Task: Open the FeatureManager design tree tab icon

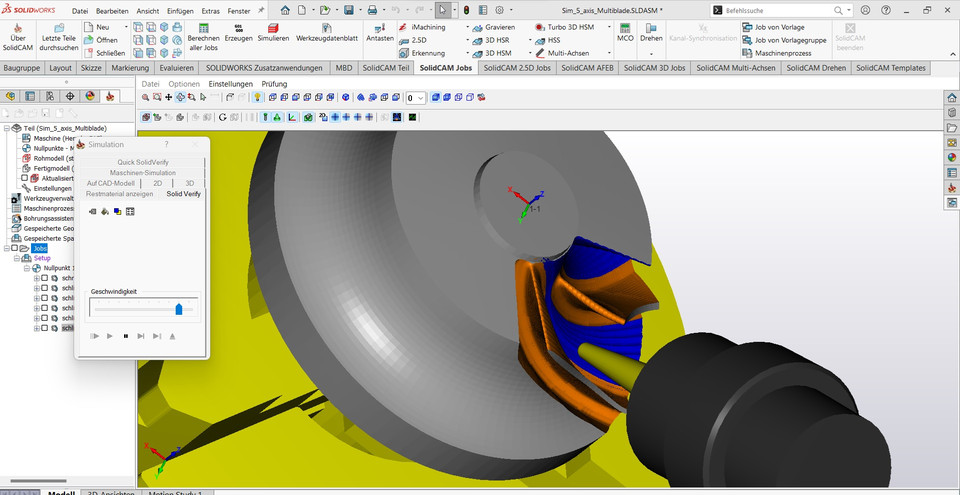Action: click(10, 96)
